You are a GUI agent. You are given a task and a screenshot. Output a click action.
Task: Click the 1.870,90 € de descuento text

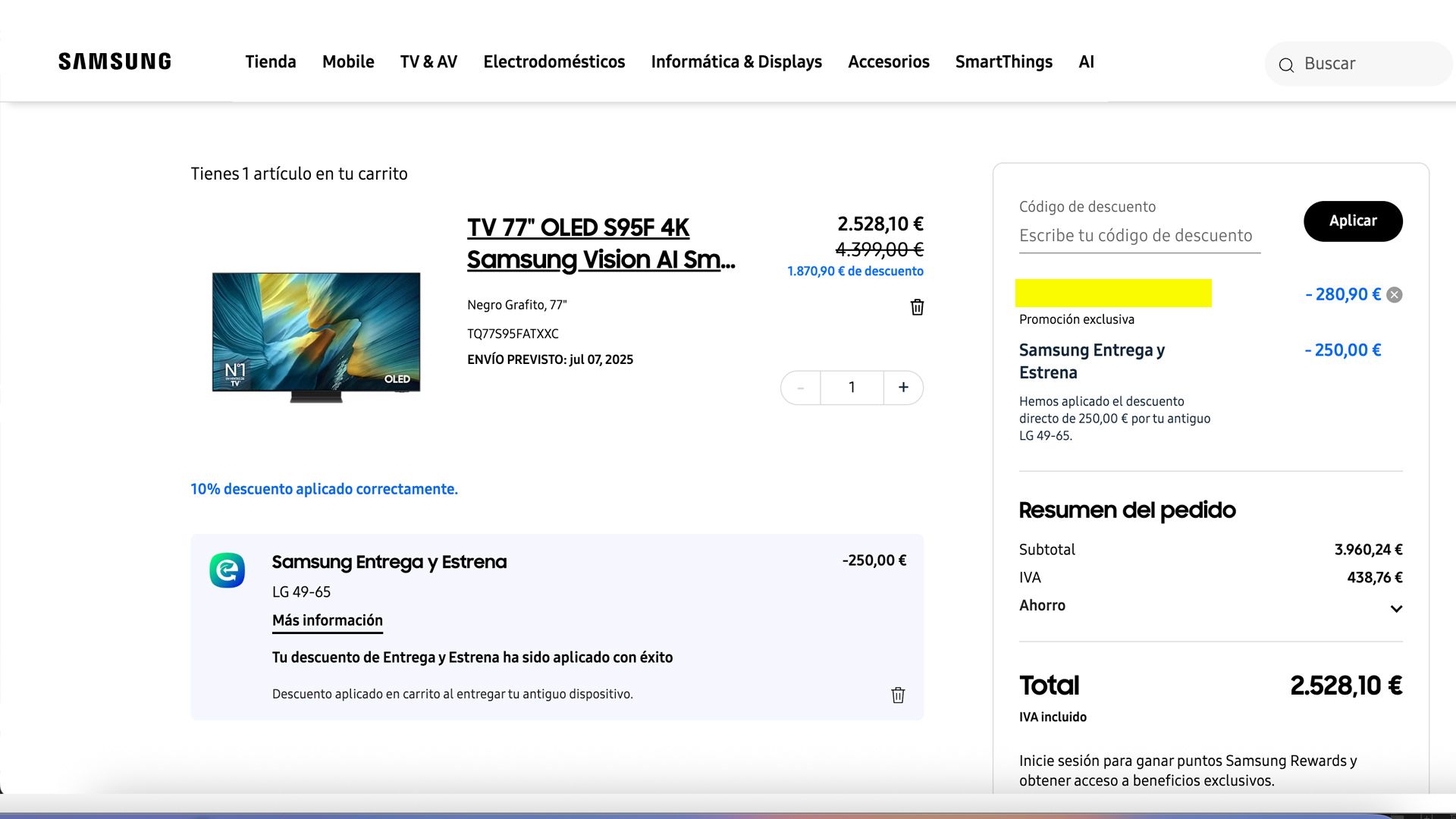click(x=855, y=271)
